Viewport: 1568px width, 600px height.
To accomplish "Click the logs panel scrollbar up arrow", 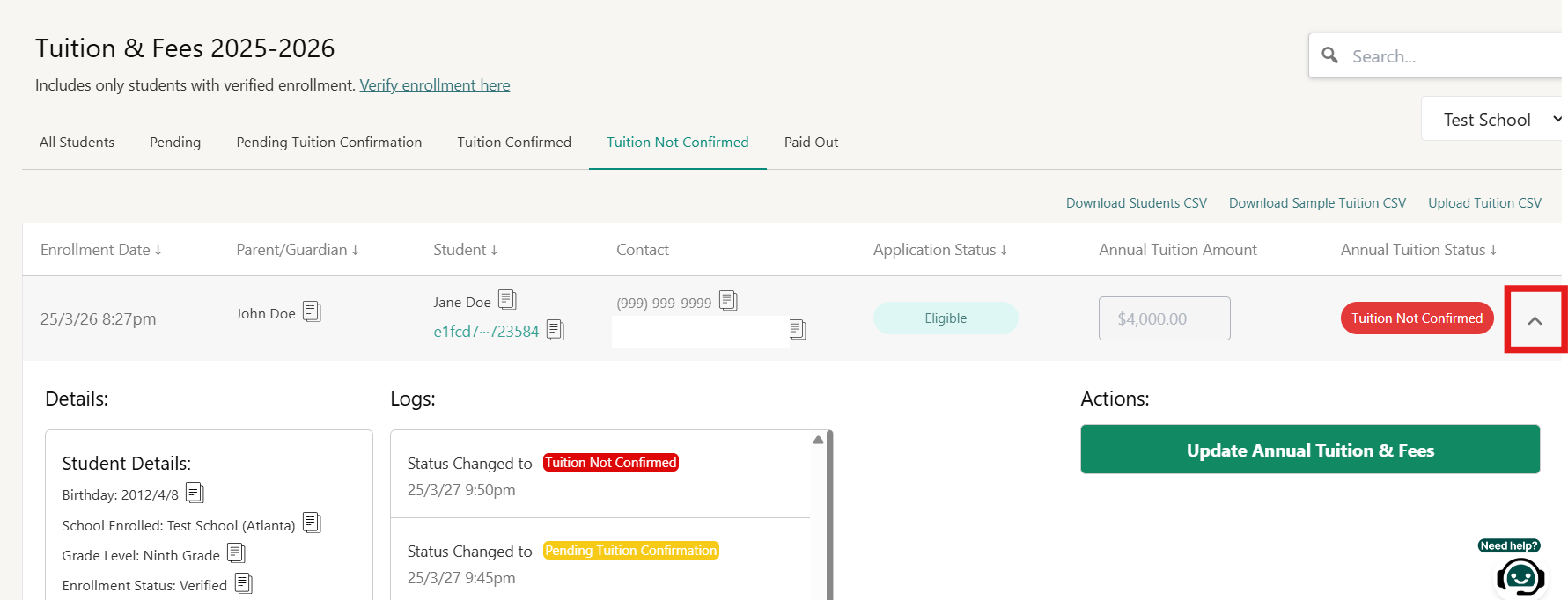I will pyautogui.click(x=818, y=440).
